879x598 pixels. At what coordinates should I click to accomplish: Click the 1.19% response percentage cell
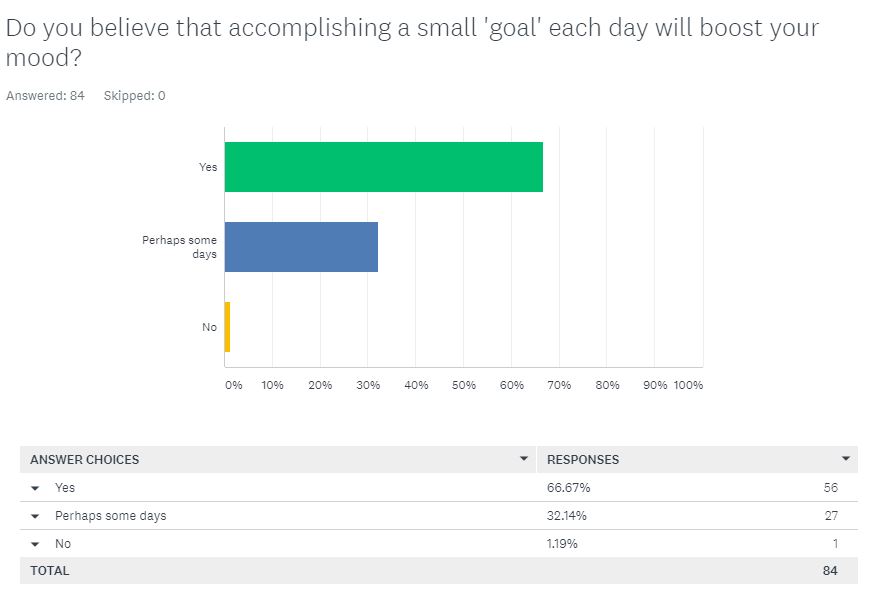pos(561,544)
